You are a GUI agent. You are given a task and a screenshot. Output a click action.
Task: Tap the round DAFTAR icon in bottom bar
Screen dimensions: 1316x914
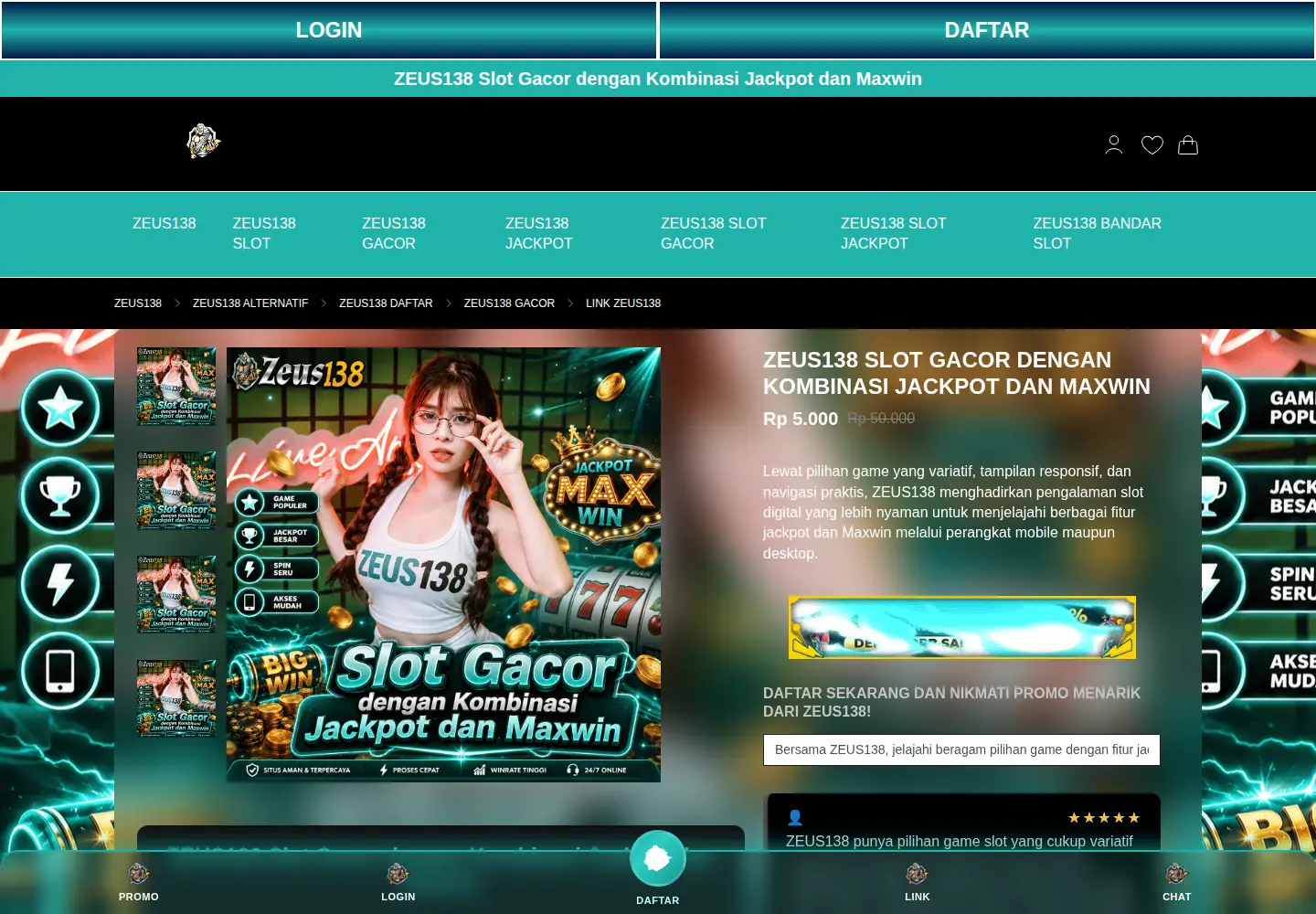pyautogui.click(x=658, y=858)
